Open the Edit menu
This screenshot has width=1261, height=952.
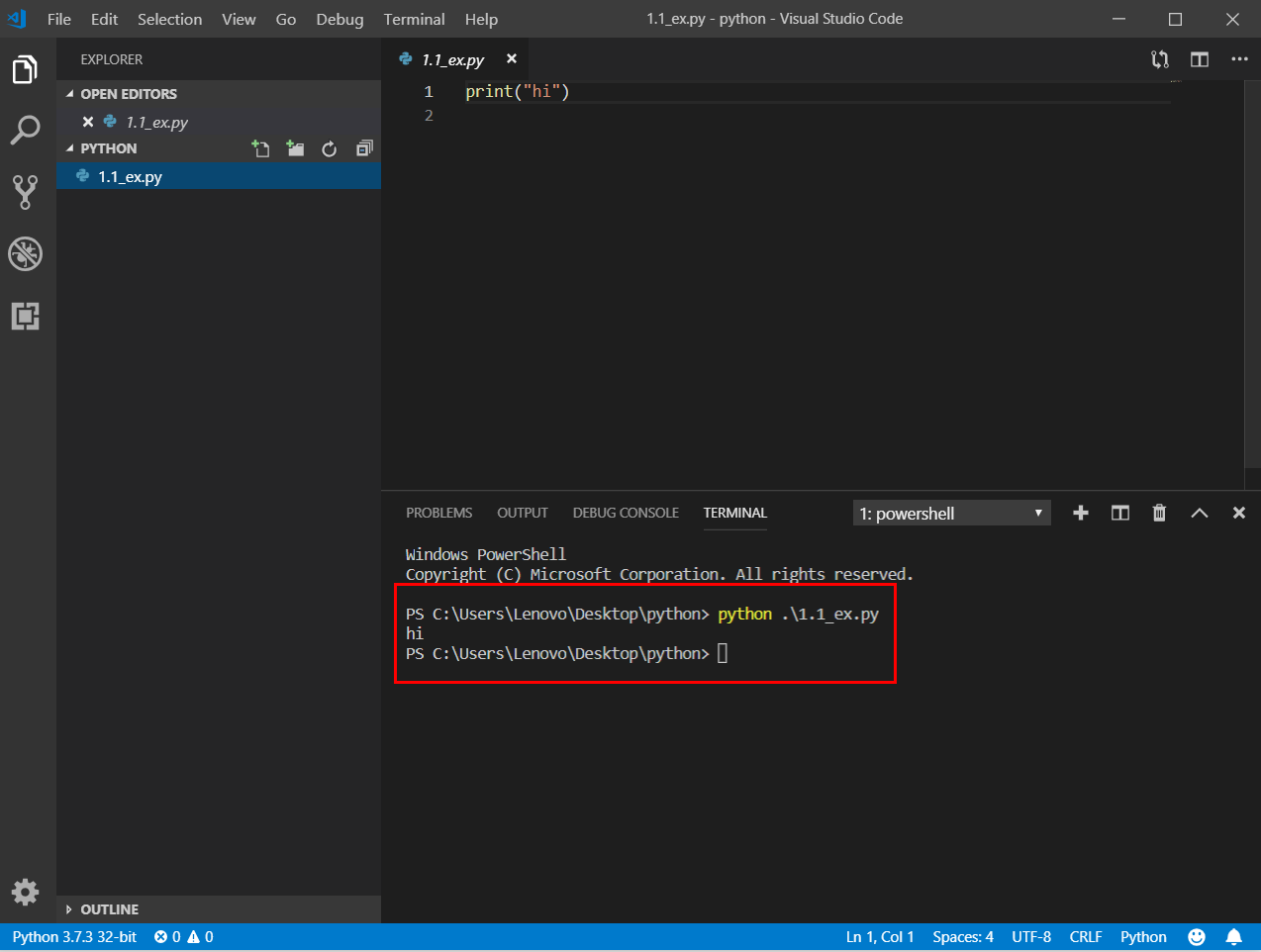coord(104,19)
